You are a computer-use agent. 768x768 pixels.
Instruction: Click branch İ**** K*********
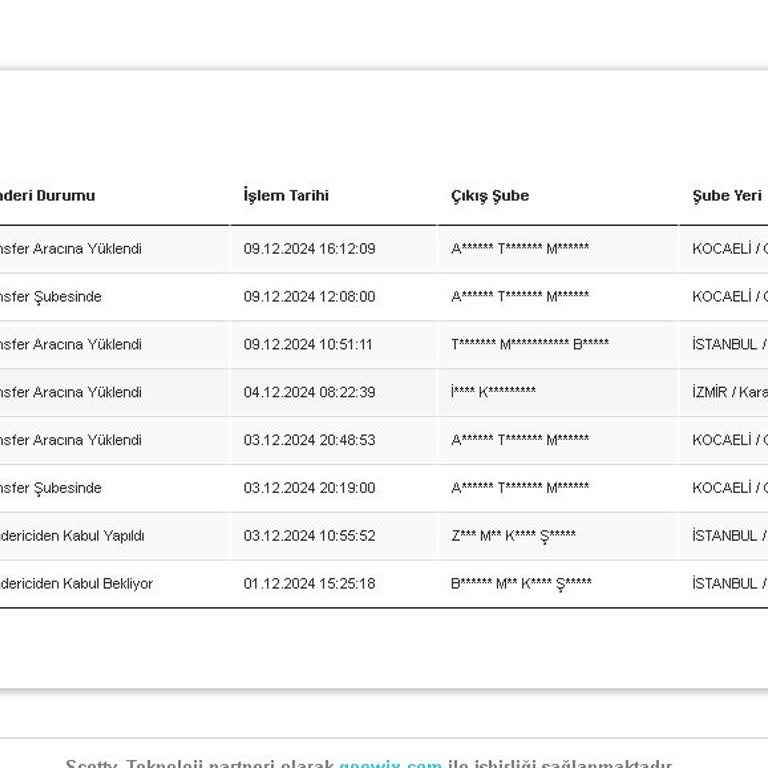[493, 392]
